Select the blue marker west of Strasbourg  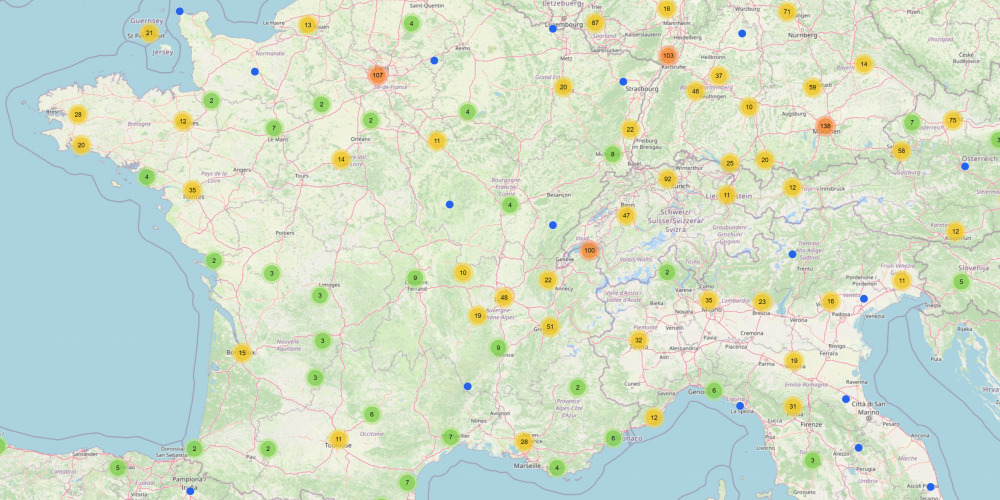pyautogui.click(x=623, y=81)
